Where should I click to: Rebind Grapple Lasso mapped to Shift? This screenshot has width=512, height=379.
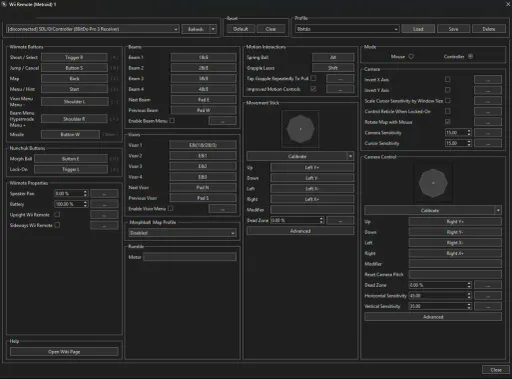click(x=333, y=68)
